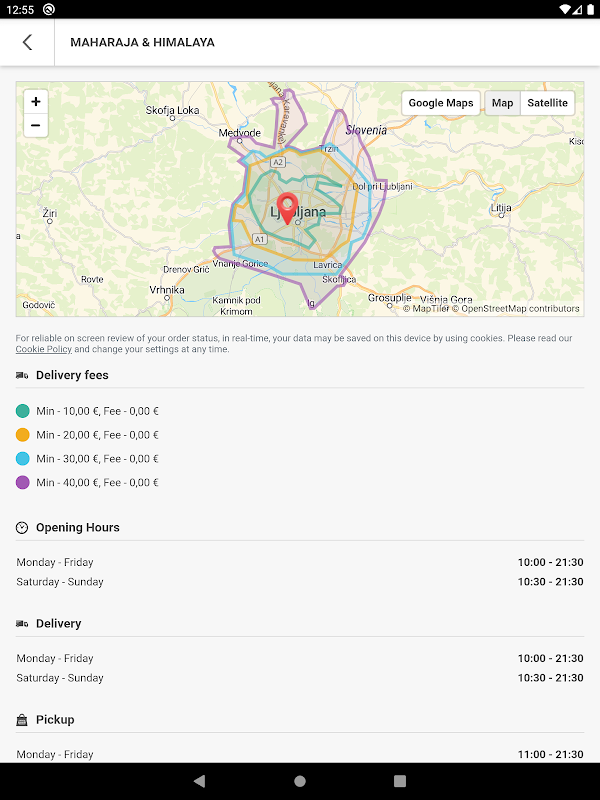Click Opening Hours 'Saturday - Sunday' row label
This screenshot has height=800, width=600.
pos(60,582)
